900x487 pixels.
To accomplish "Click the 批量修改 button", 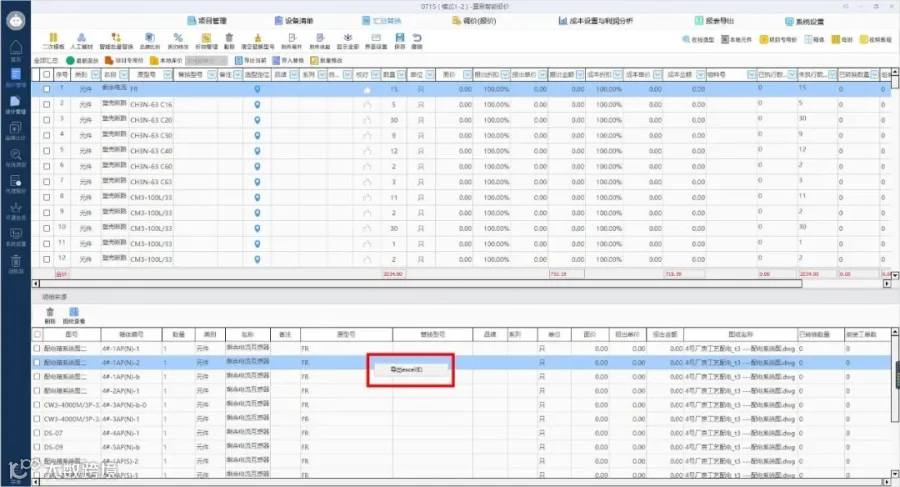I will (x=326, y=60).
